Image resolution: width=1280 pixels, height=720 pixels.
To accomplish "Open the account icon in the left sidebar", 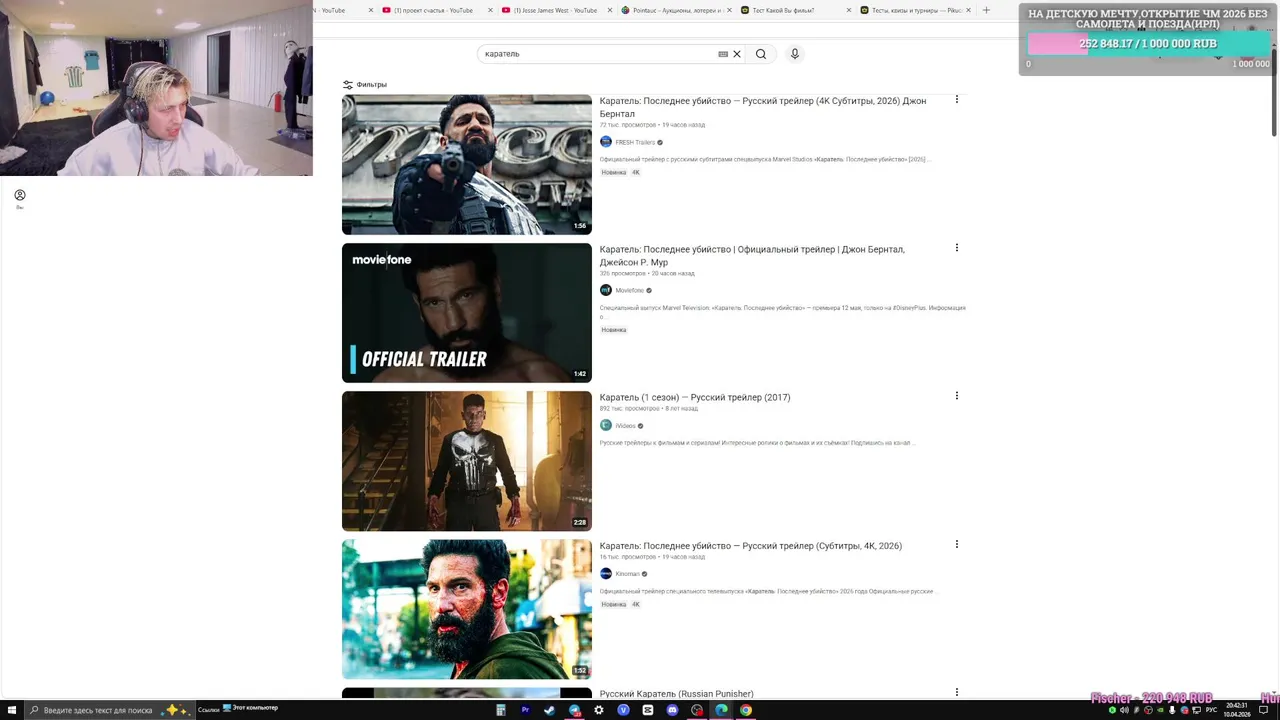I will 20,195.
